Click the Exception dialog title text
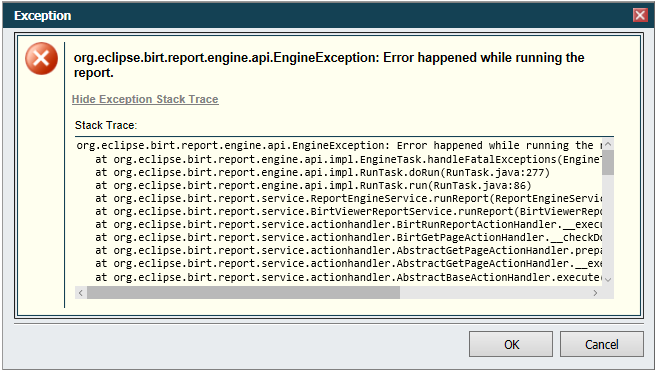The width and height of the screenshot is (655, 370). tap(43, 15)
